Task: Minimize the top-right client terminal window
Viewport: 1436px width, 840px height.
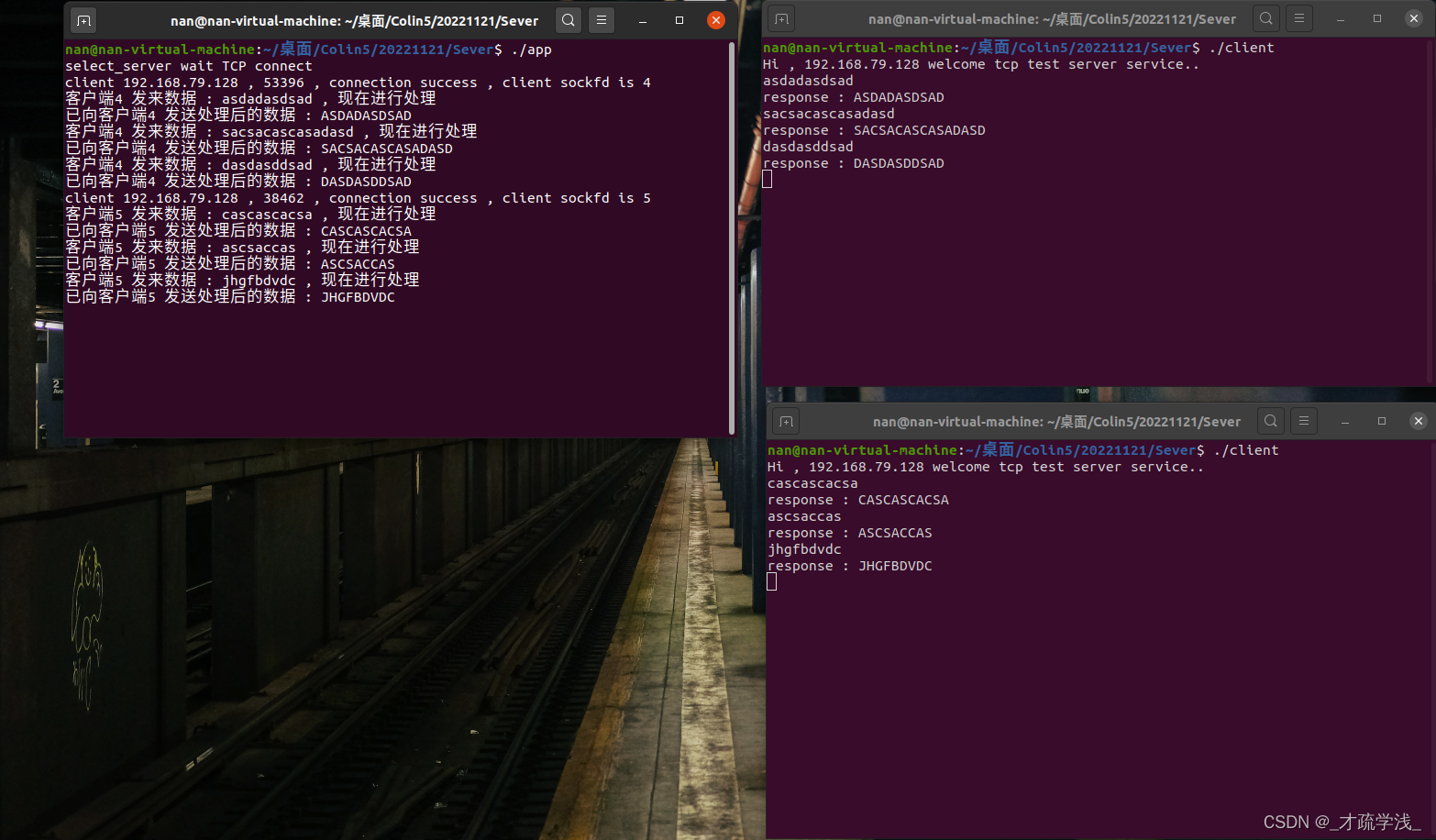Action: pos(1339,17)
